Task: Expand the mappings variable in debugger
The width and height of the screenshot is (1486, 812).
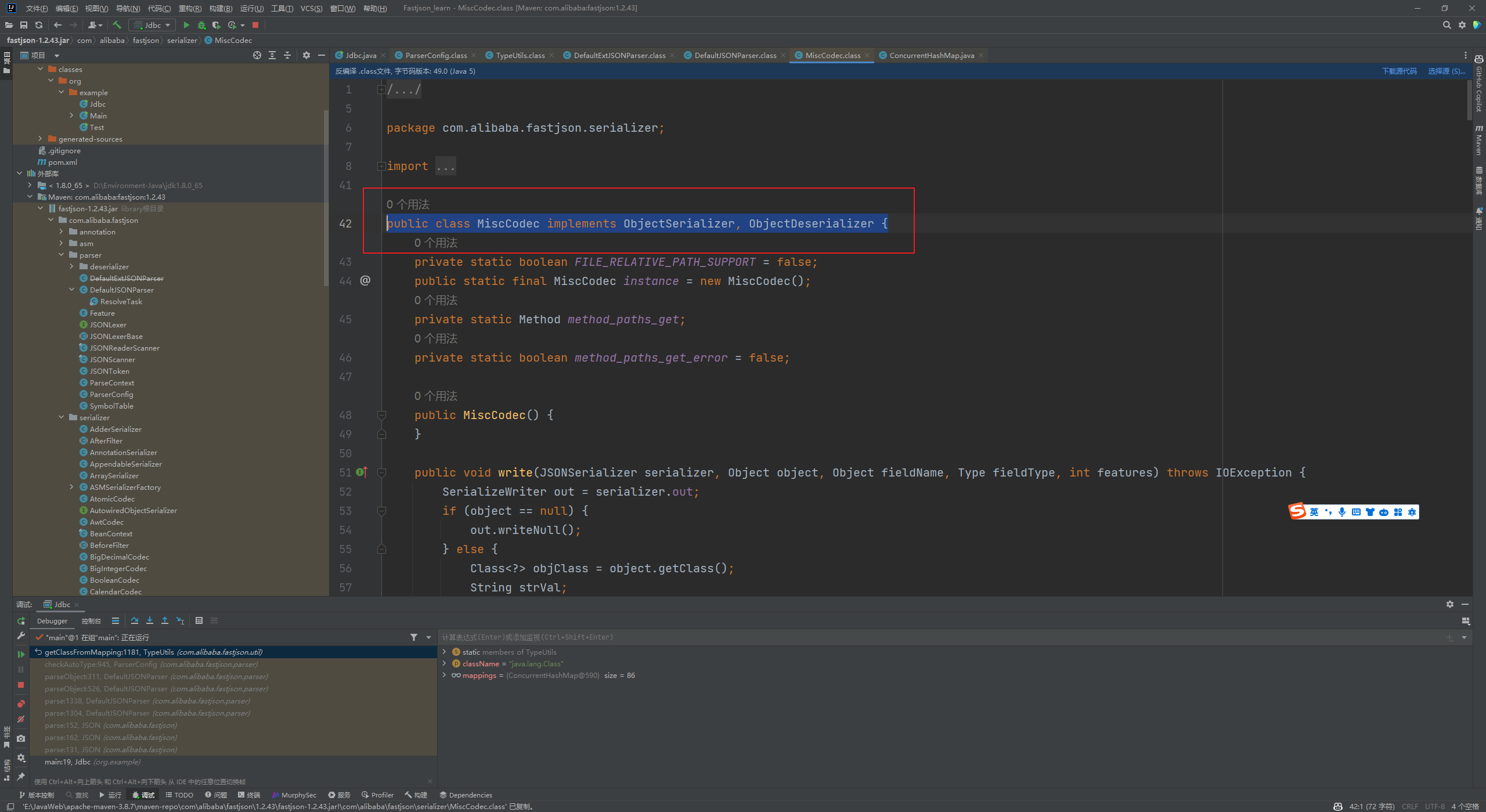Action: [445, 675]
